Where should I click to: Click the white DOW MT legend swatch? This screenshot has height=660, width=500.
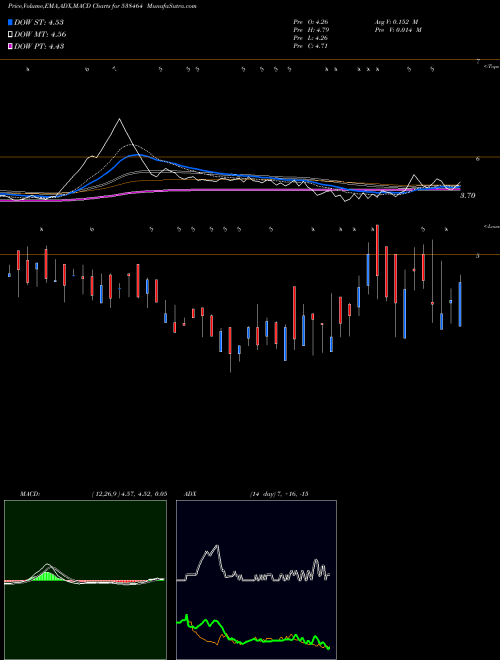coord(11,35)
